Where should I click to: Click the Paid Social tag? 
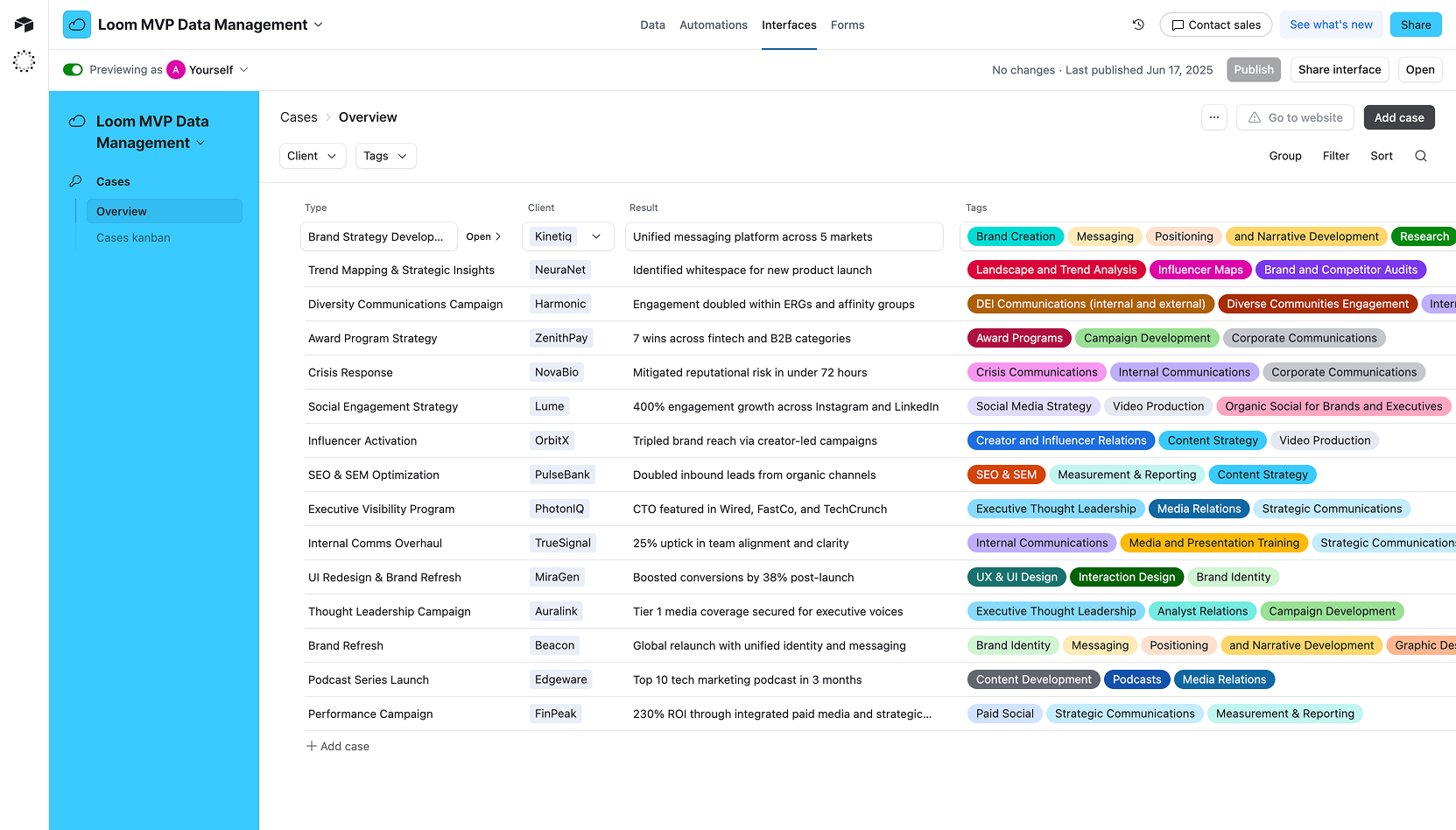point(1005,714)
